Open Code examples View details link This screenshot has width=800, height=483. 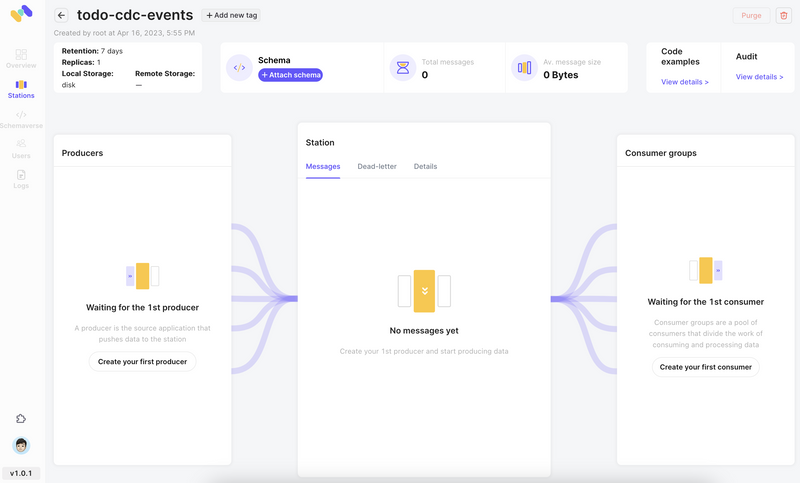coord(685,82)
